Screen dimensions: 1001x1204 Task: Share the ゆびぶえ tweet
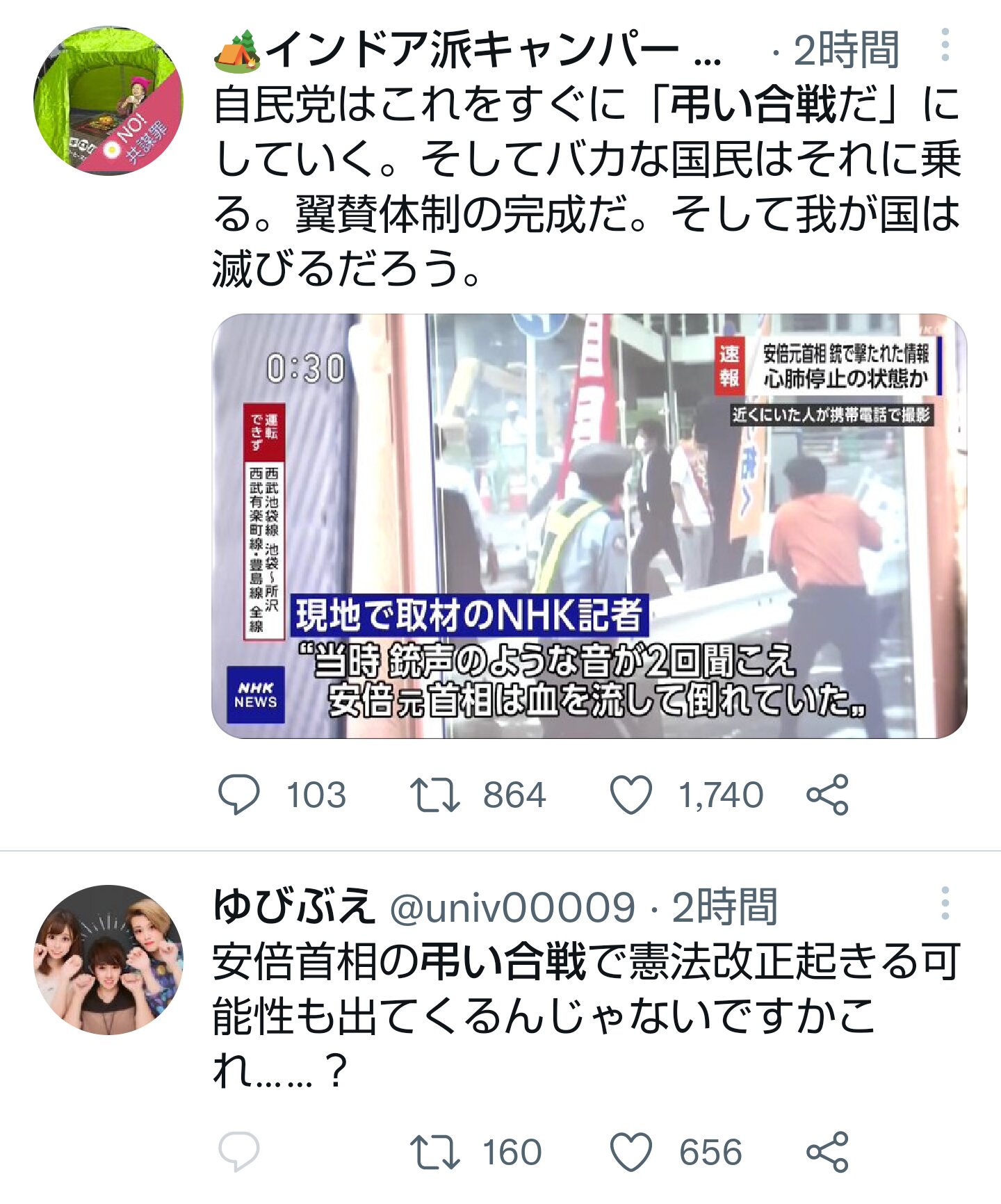click(x=827, y=1152)
